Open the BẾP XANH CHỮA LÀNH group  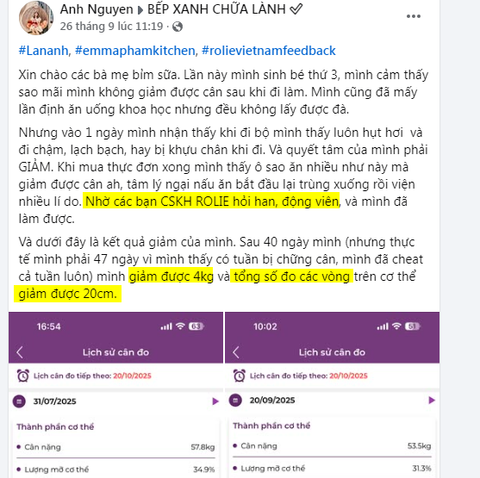(x=217, y=9)
